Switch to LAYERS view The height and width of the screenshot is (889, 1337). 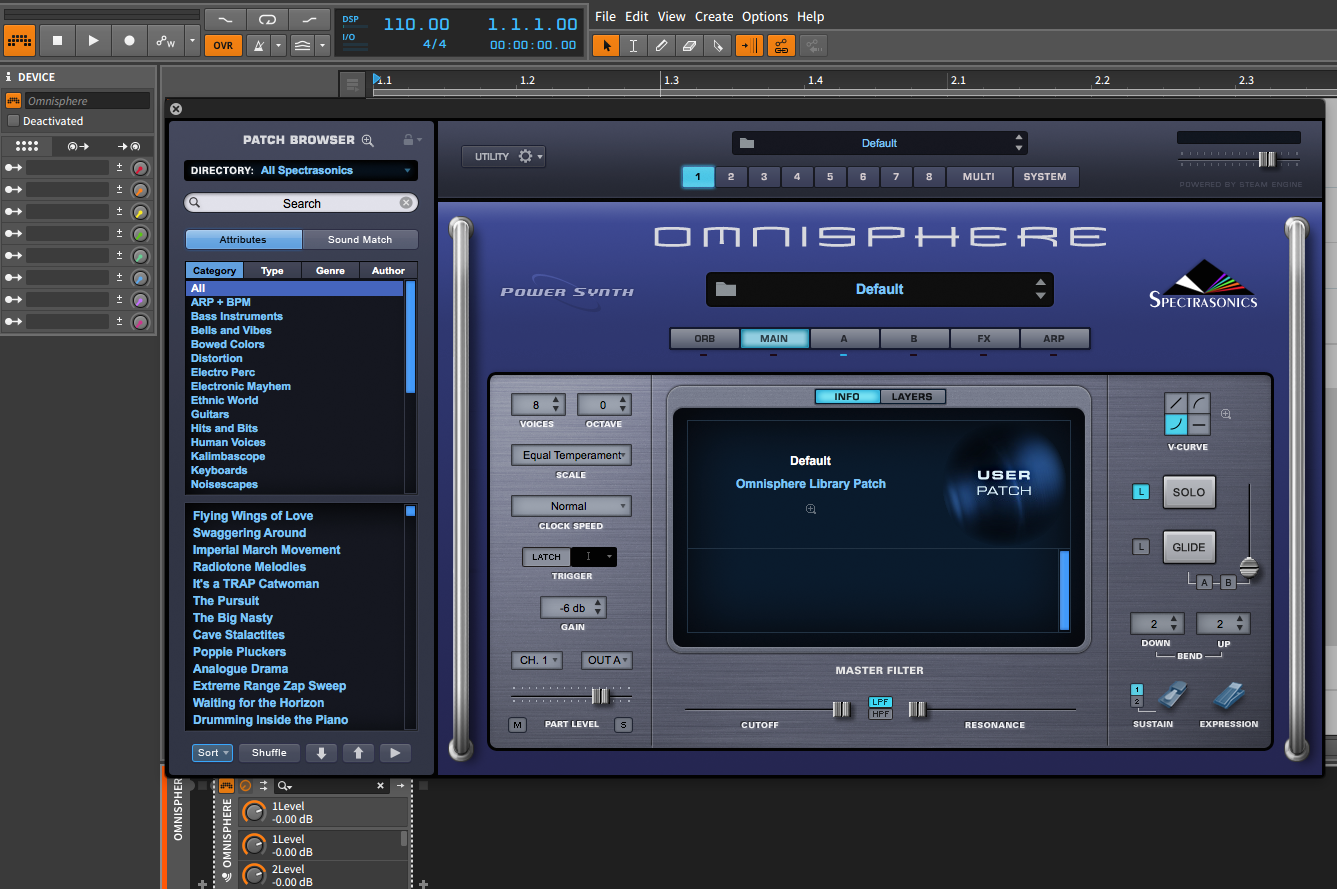tap(912, 397)
